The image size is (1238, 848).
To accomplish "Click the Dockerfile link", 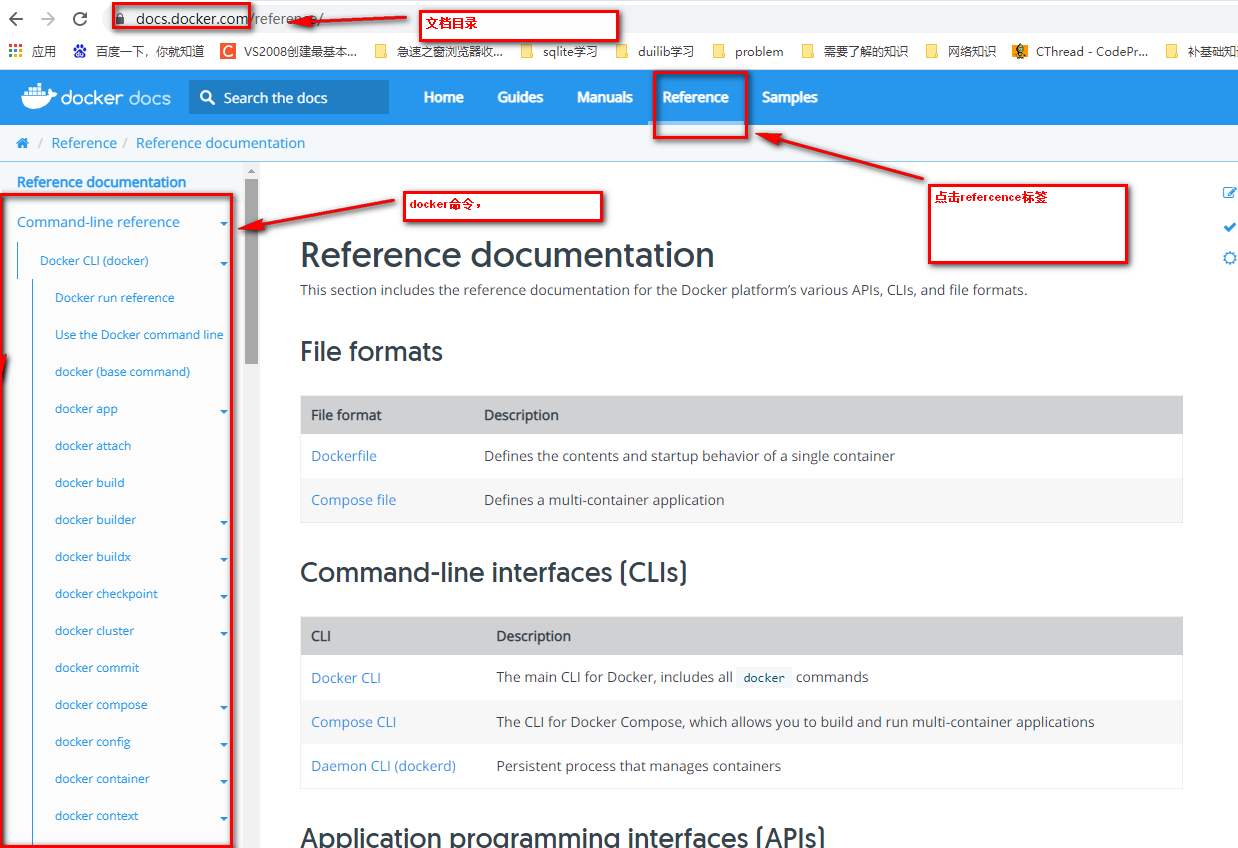I will click(344, 456).
